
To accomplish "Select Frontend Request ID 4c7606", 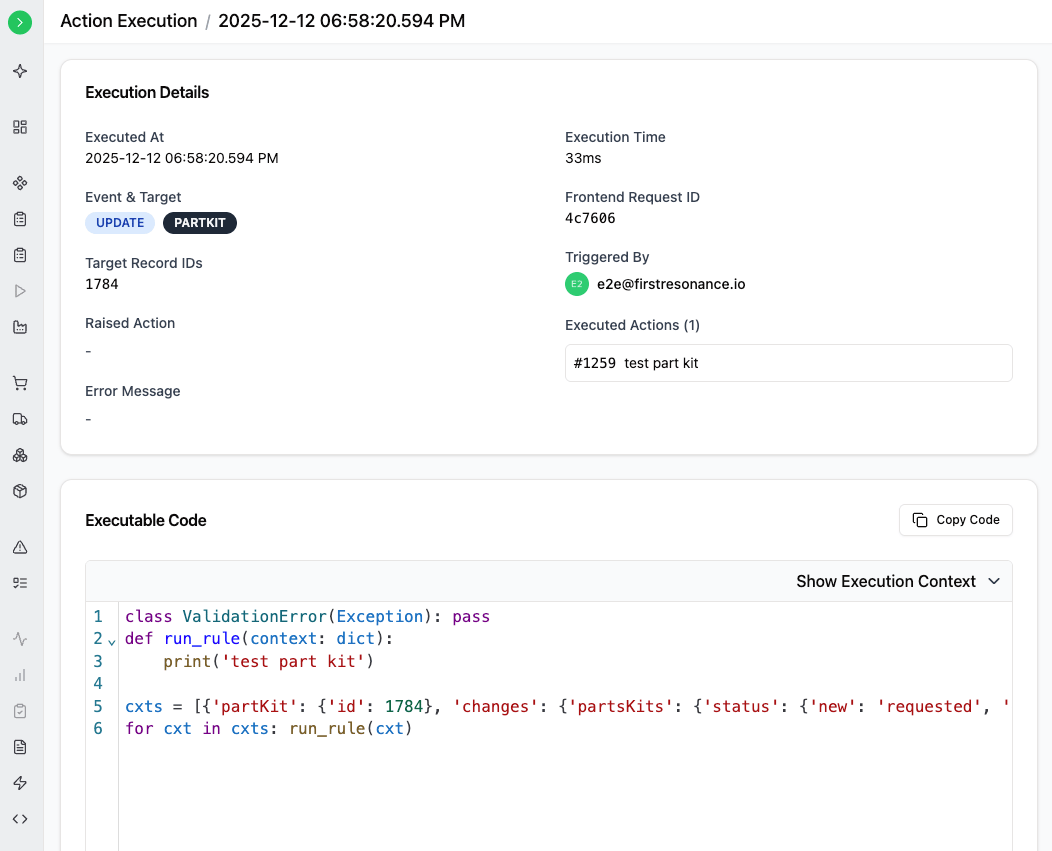I will click(590, 218).
